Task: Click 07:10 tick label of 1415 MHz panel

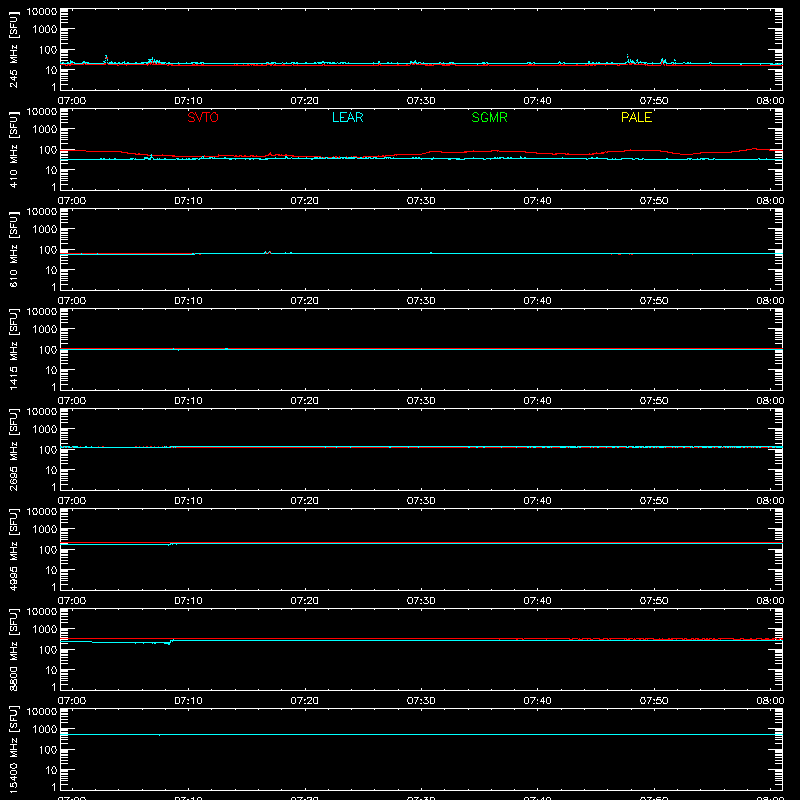Action: pos(188,401)
